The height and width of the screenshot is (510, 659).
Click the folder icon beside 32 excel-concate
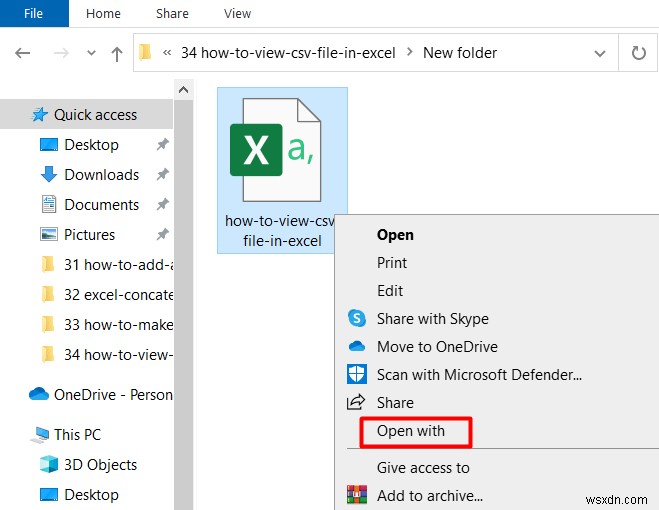(48, 294)
